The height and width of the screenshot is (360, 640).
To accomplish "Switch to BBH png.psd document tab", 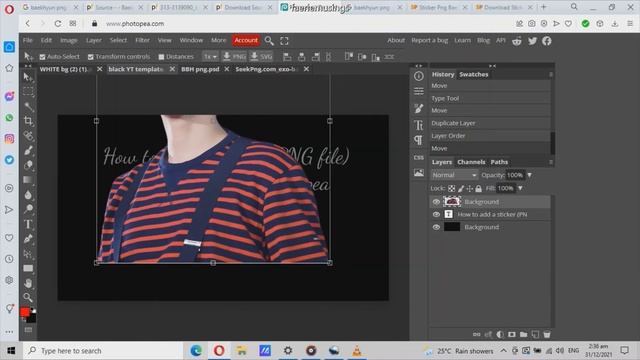I will pos(200,69).
